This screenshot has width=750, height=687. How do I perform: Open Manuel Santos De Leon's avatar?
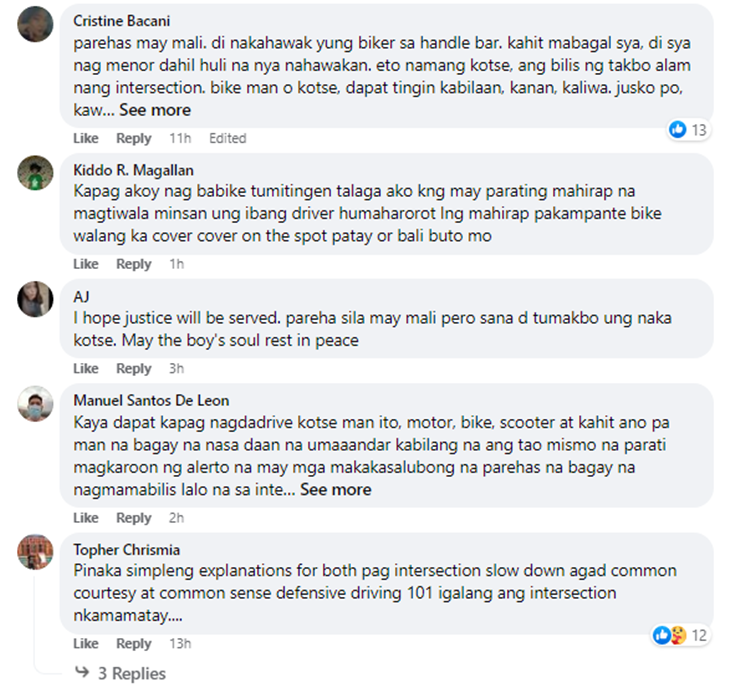tap(35, 404)
